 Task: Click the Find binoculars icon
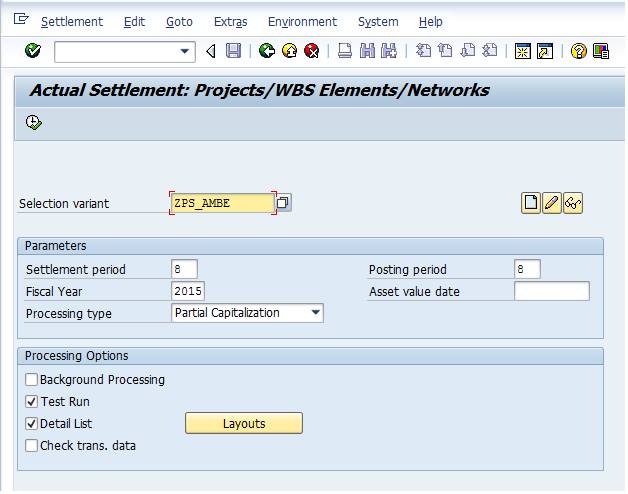coord(367,51)
